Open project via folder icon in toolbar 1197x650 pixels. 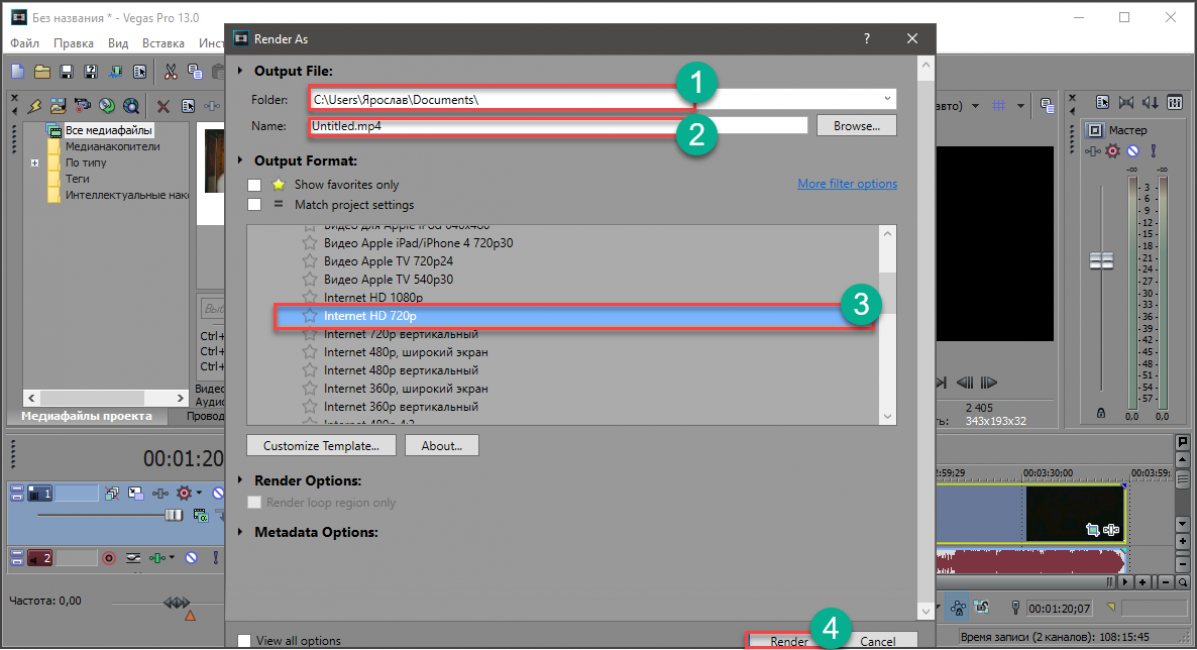click(42, 71)
